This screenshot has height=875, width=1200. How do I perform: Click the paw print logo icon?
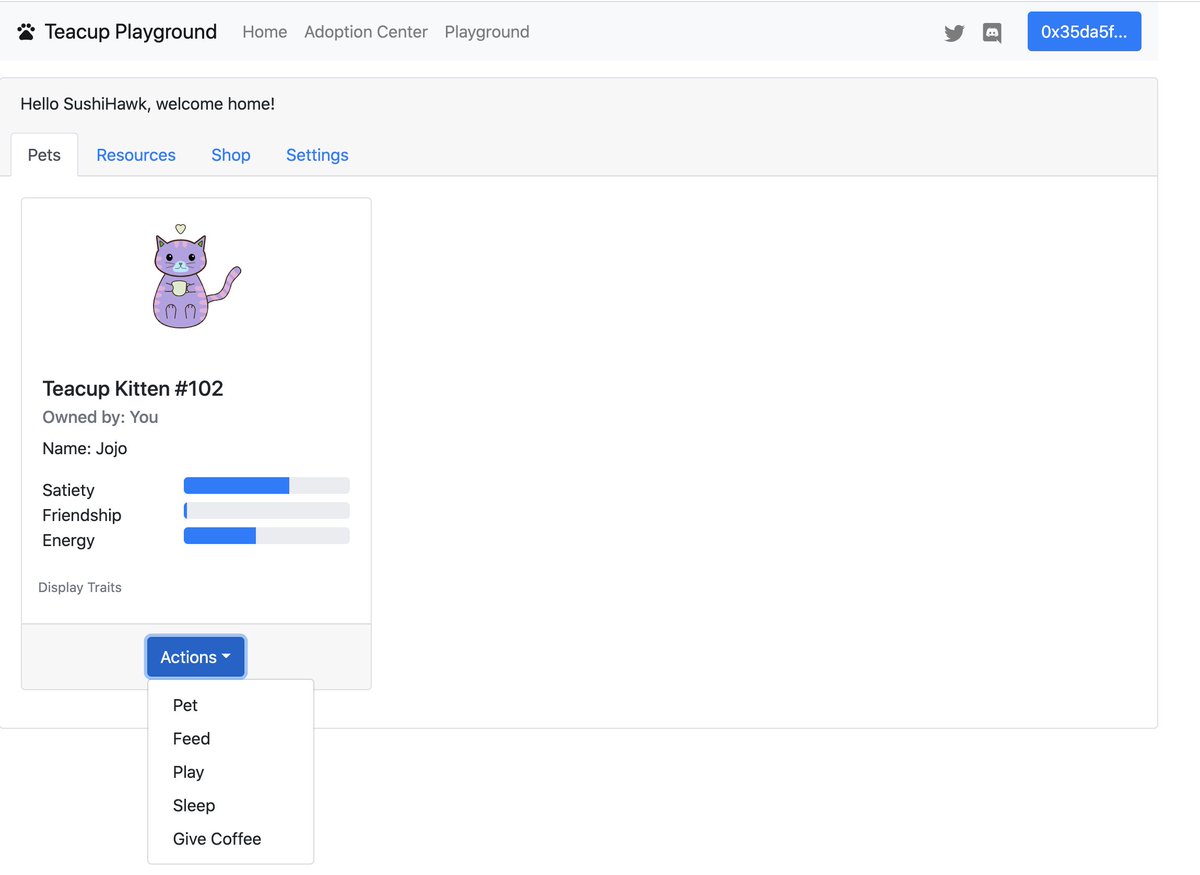pos(26,32)
